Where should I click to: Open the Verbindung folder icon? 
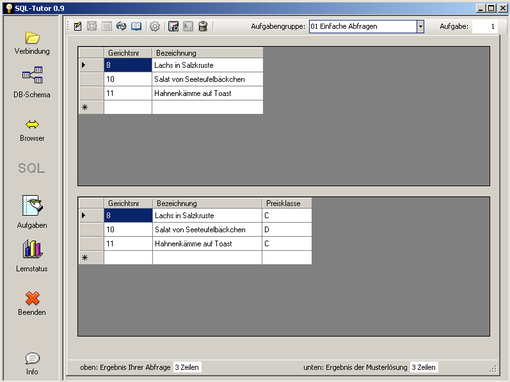pos(32,38)
